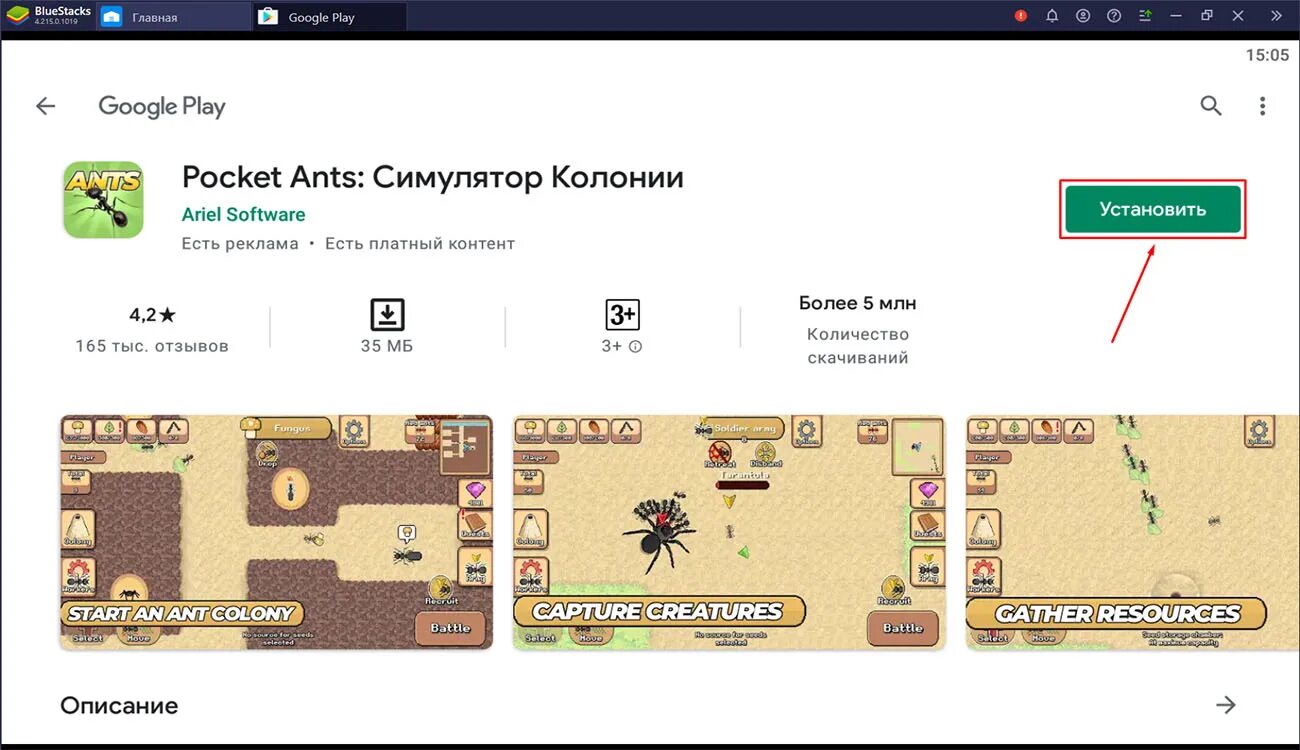
Task: Open Start an Ant Colony screenshot
Action: 276,532
